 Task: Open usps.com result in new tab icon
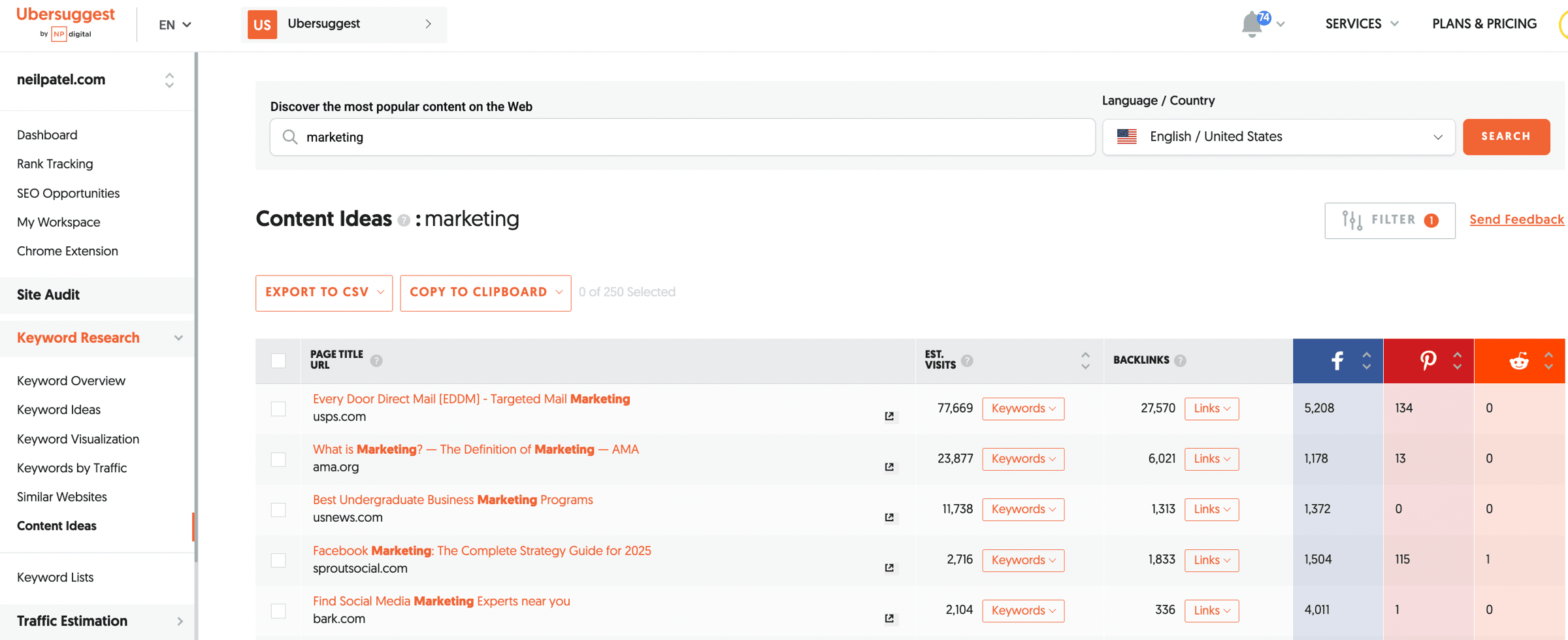(889, 416)
